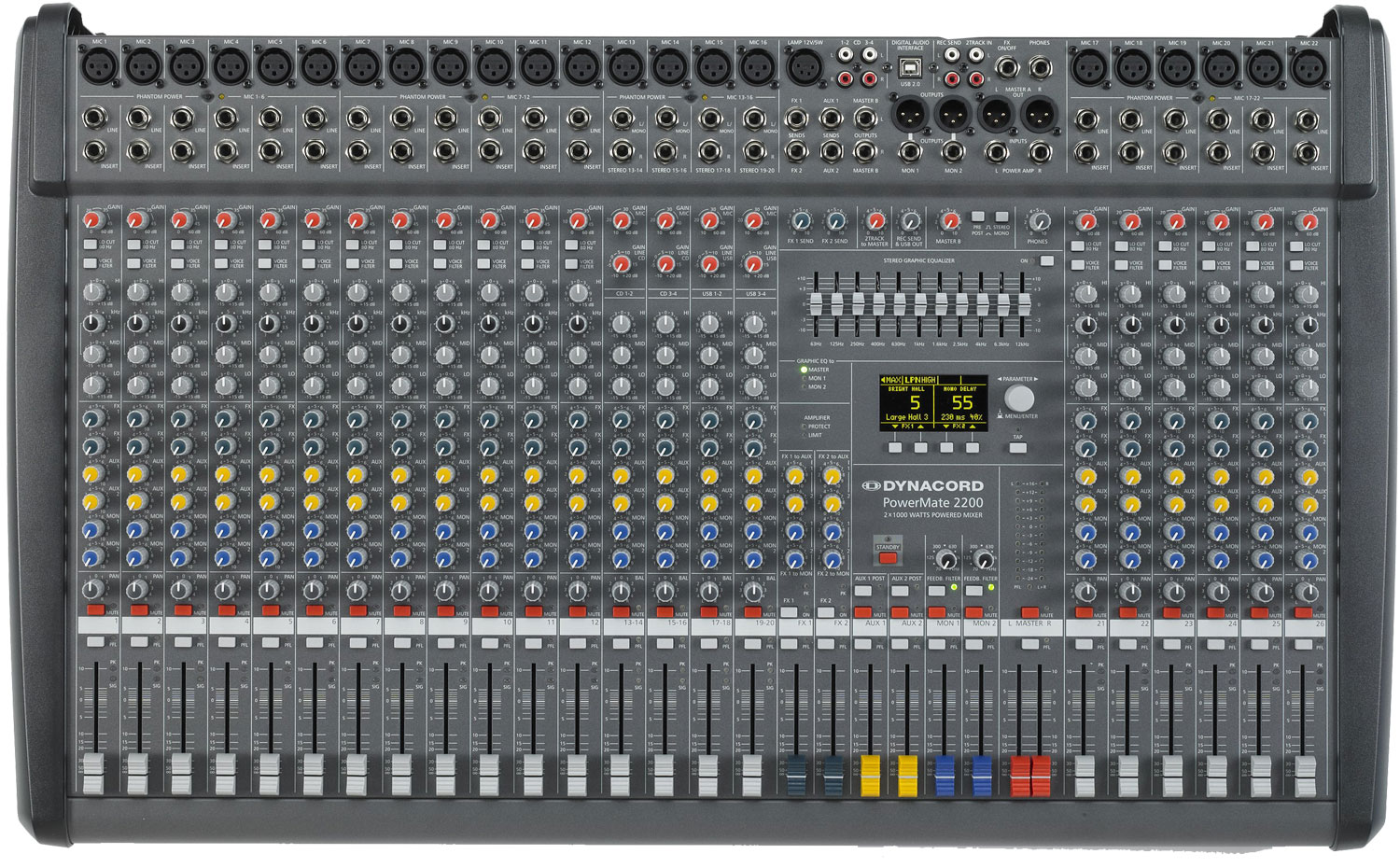Viewport: 1400px width, 868px height.
Task: Click the 2TRACK to MASTER red knob
Action: pyautogui.click(x=875, y=222)
